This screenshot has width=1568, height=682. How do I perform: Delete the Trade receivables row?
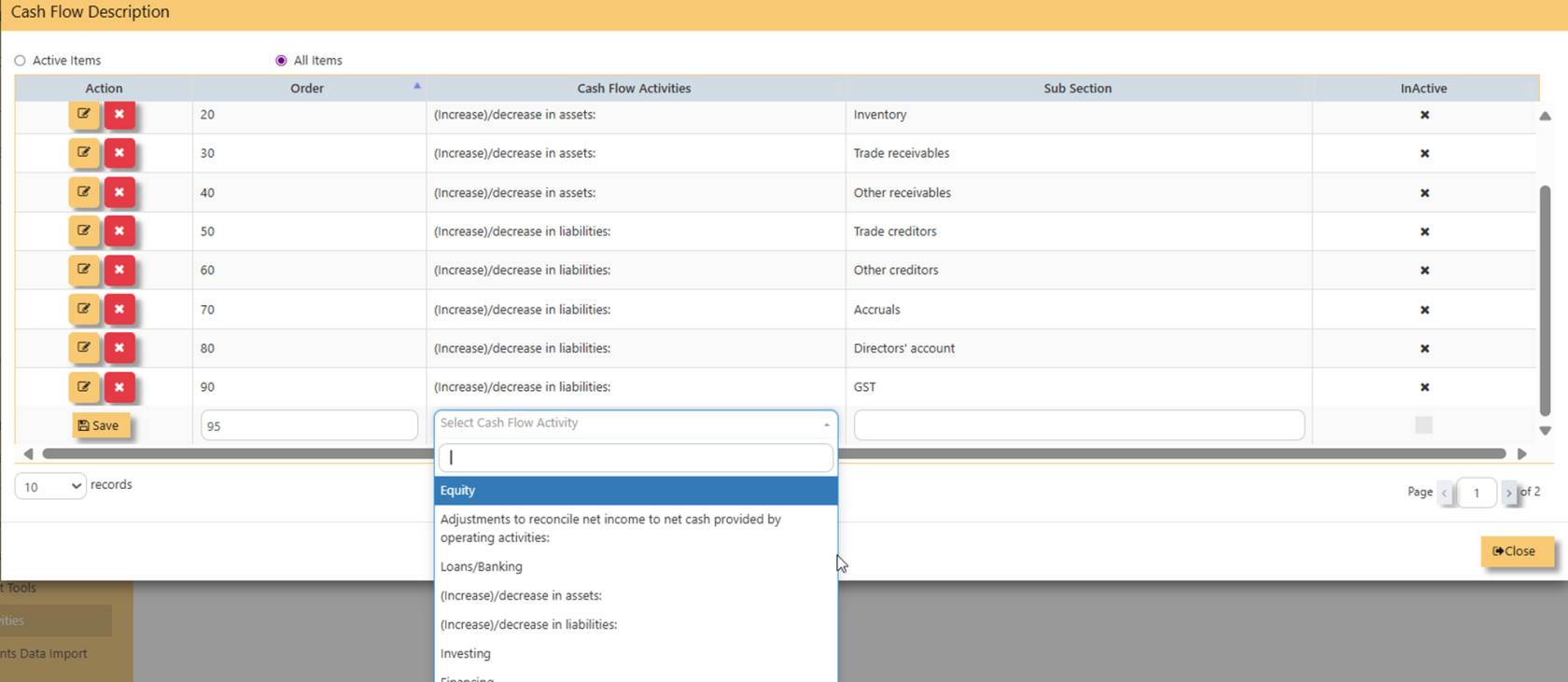(x=119, y=153)
